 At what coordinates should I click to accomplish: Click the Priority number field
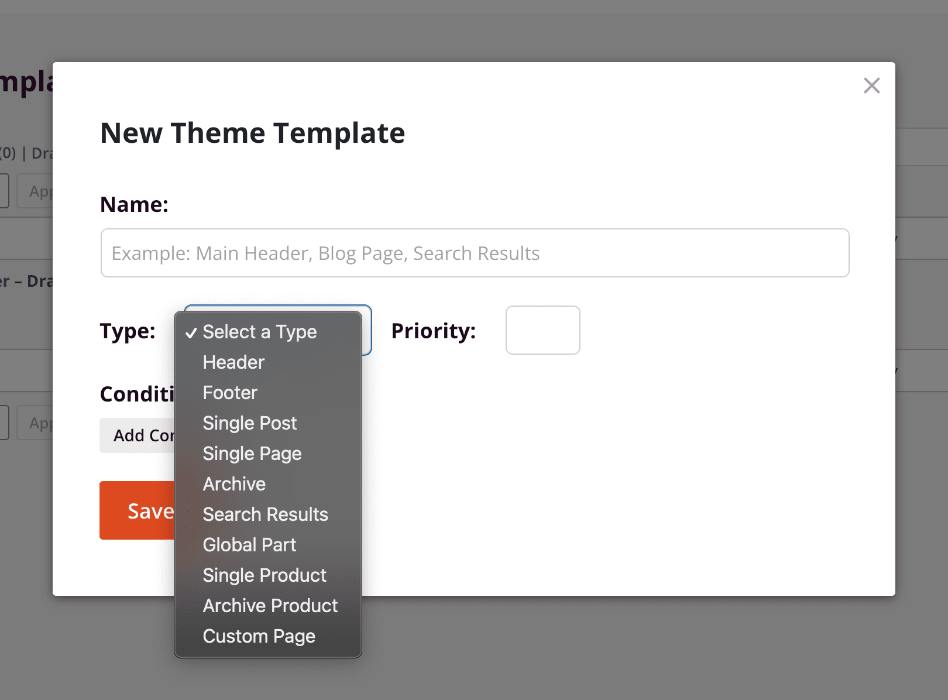[x=543, y=330]
